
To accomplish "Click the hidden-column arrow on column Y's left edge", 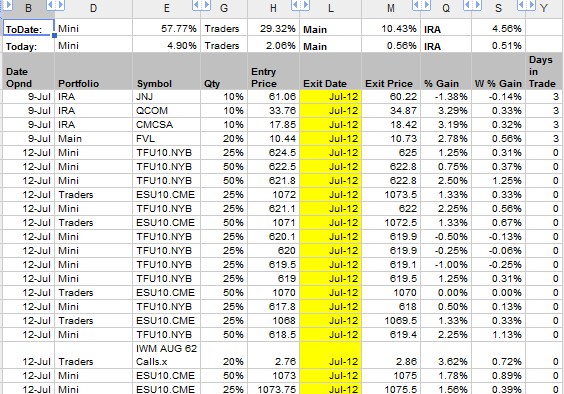I will pos(531,5).
